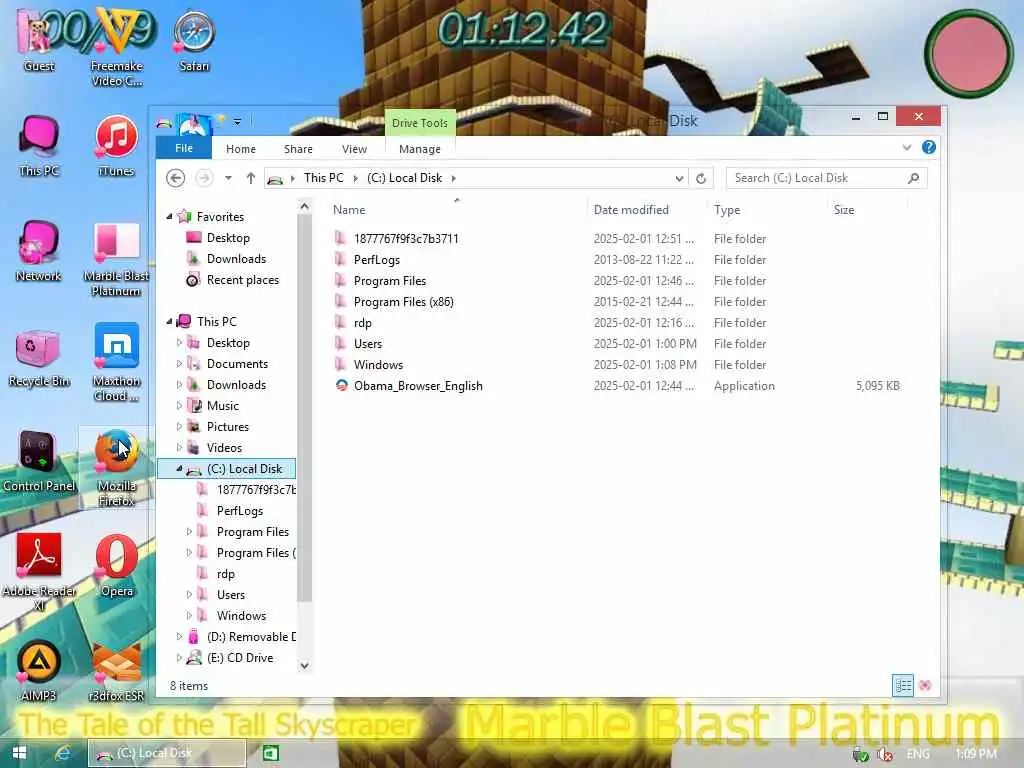The height and width of the screenshot is (768, 1024).
Task: Click the navigation pane scrollbar down arrow
Action: tap(304, 665)
